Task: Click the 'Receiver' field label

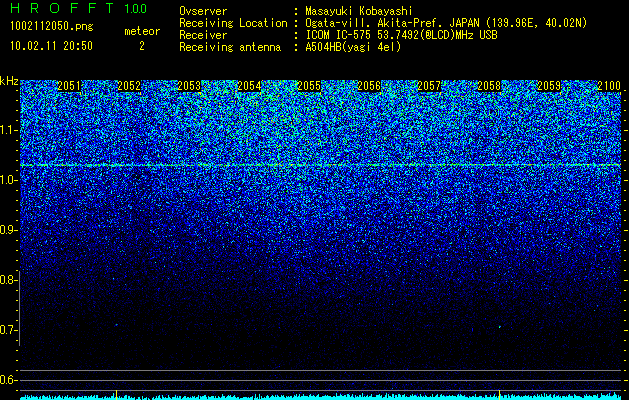Action: pos(203,35)
